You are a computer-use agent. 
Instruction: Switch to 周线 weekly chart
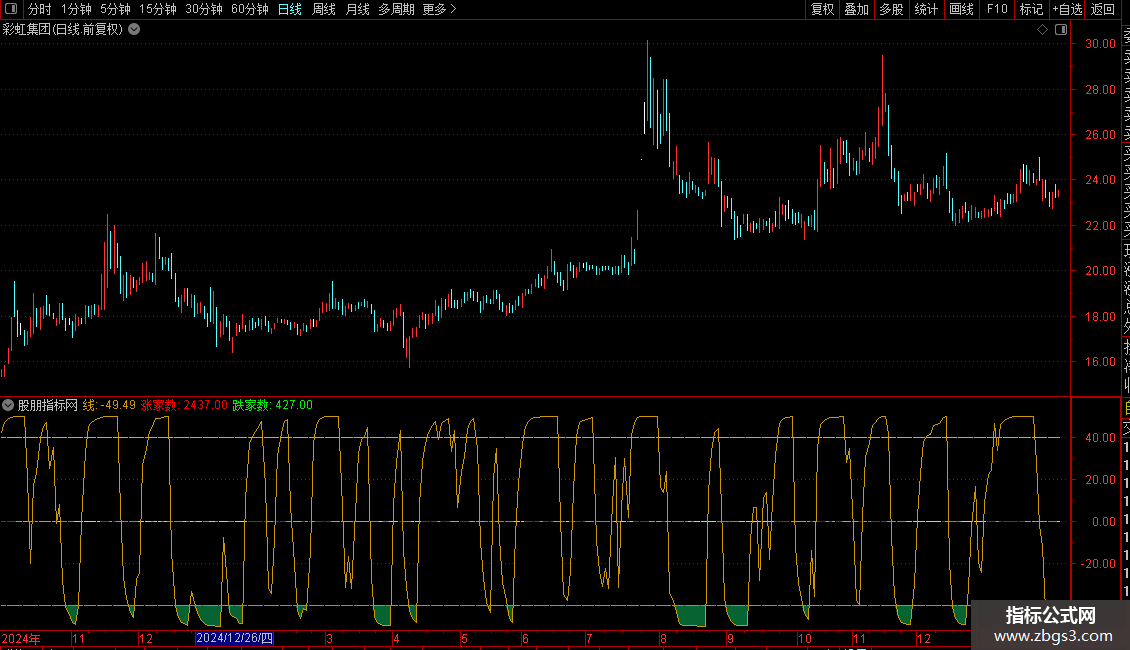[x=324, y=9]
